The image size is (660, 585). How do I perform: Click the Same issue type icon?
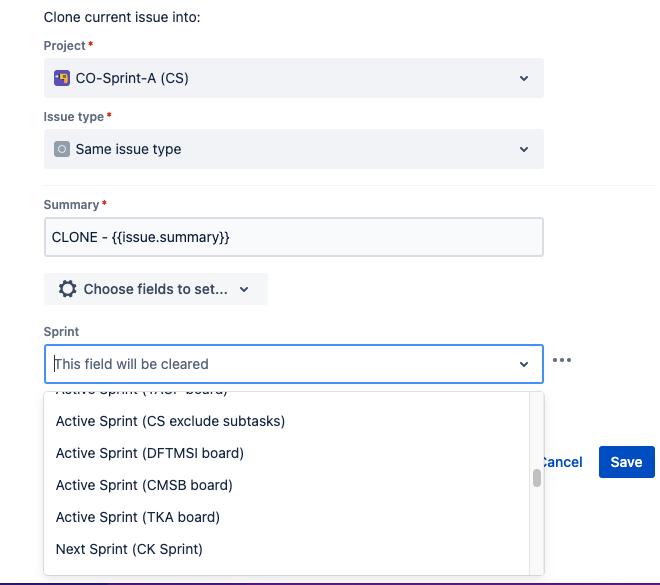(62, 149)
